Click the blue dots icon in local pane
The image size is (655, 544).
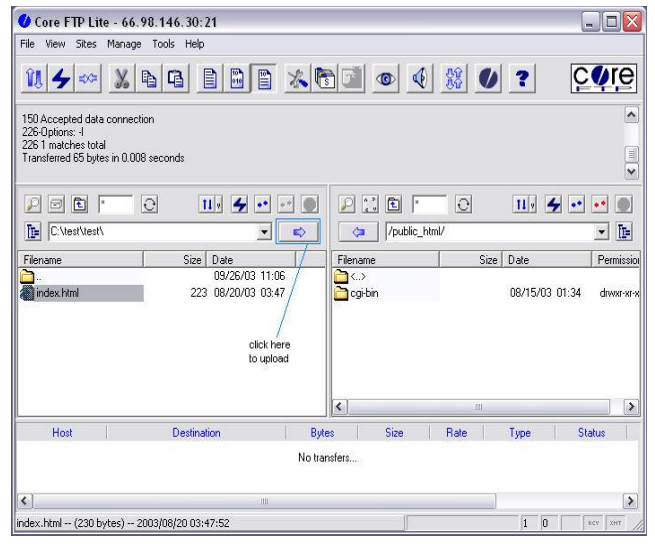tap(263, 205)
